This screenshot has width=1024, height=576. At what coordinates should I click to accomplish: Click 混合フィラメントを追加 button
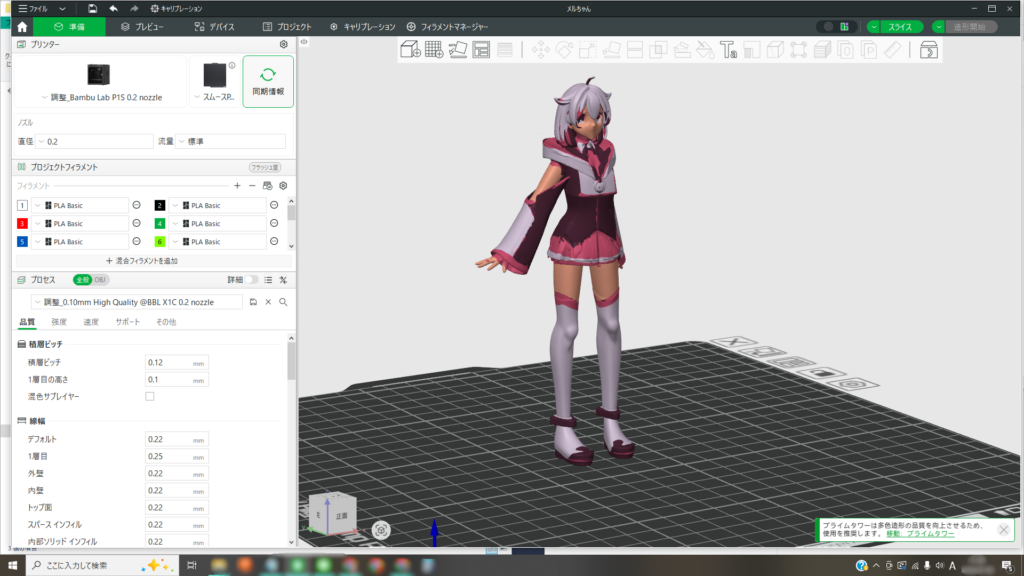coord(142,261)
